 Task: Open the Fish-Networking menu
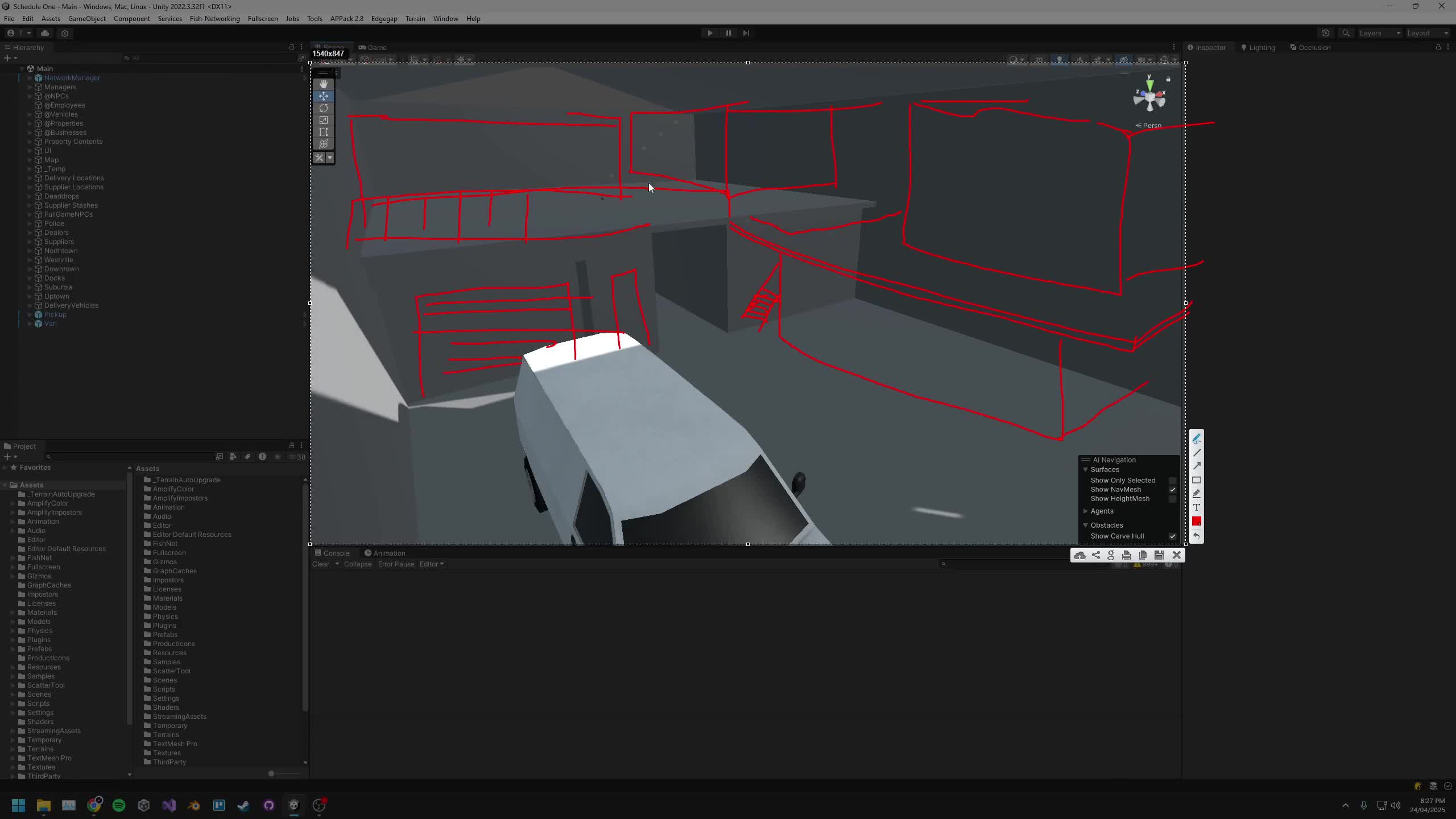[x=214, y=19]
